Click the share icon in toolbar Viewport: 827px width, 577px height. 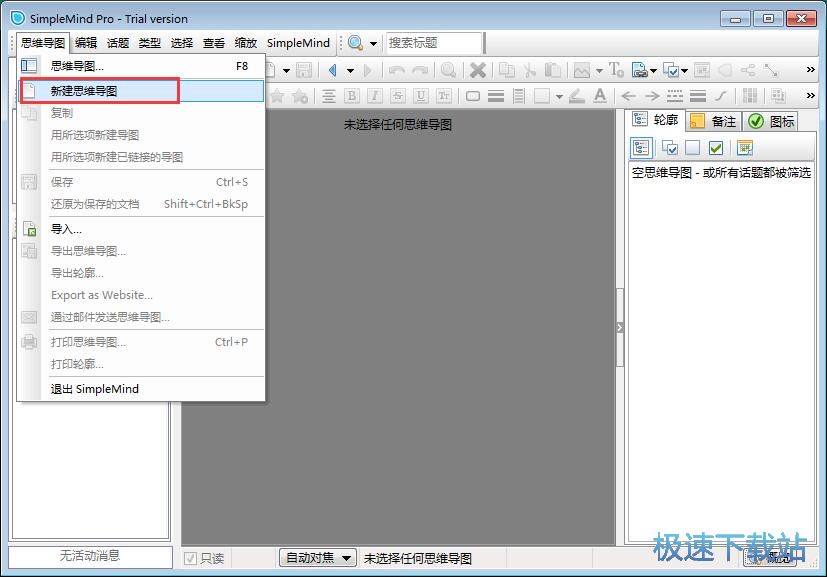[x=748, y=70]
